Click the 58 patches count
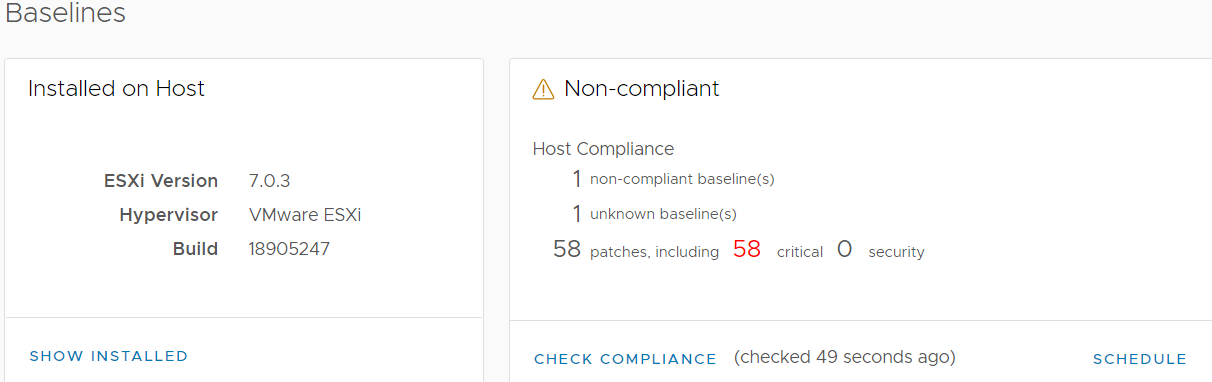Image resolution: width=1212 pixels, height=382 pixels. tap(567, 250)
